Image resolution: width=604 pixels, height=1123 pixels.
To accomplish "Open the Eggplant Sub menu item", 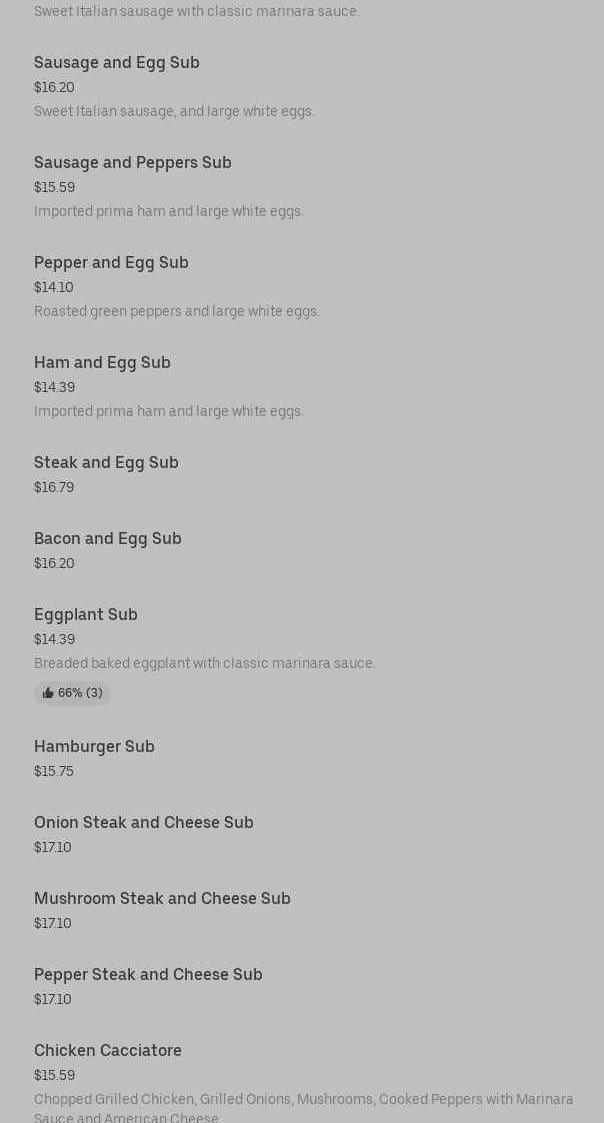I will (86, 615).
